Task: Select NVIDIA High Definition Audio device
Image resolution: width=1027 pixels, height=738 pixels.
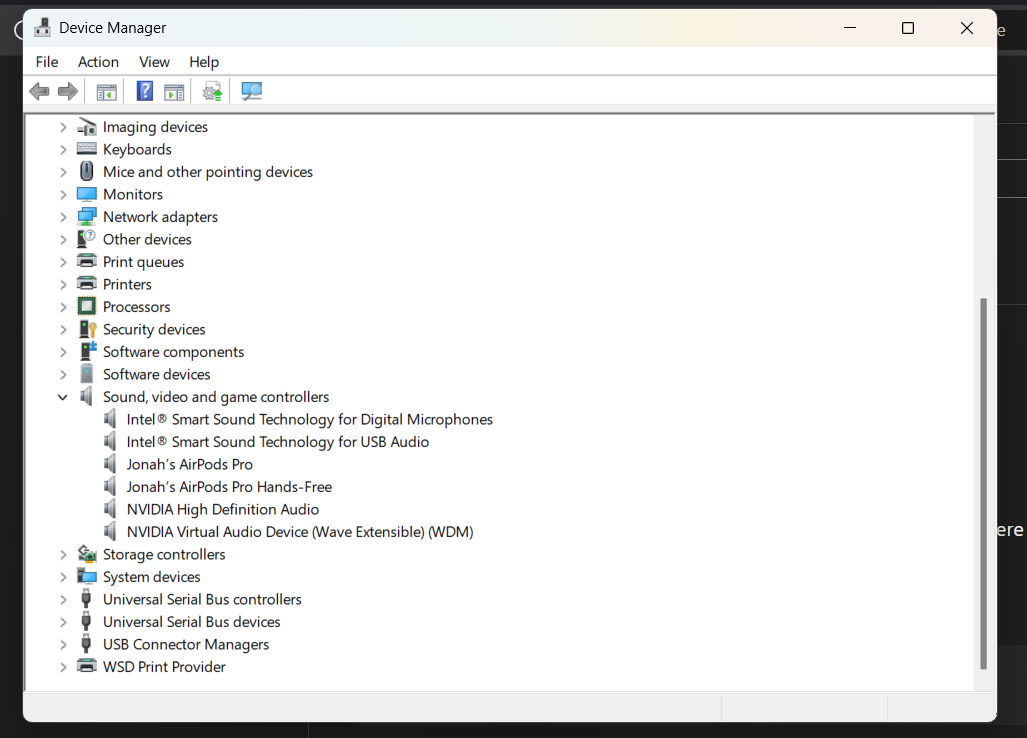Action: (223, 509)
